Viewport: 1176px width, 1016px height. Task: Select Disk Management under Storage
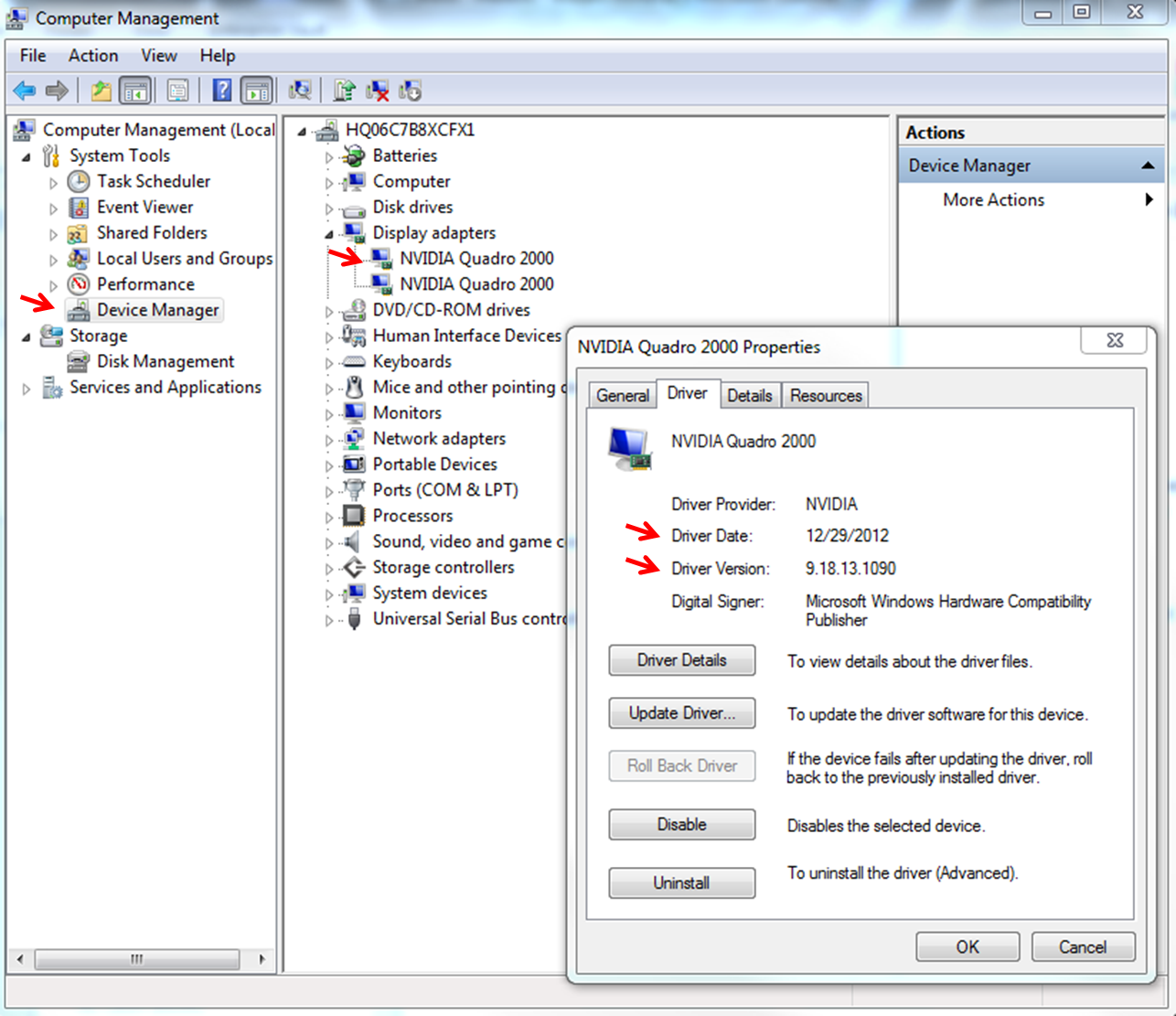[x=166, y=361]
